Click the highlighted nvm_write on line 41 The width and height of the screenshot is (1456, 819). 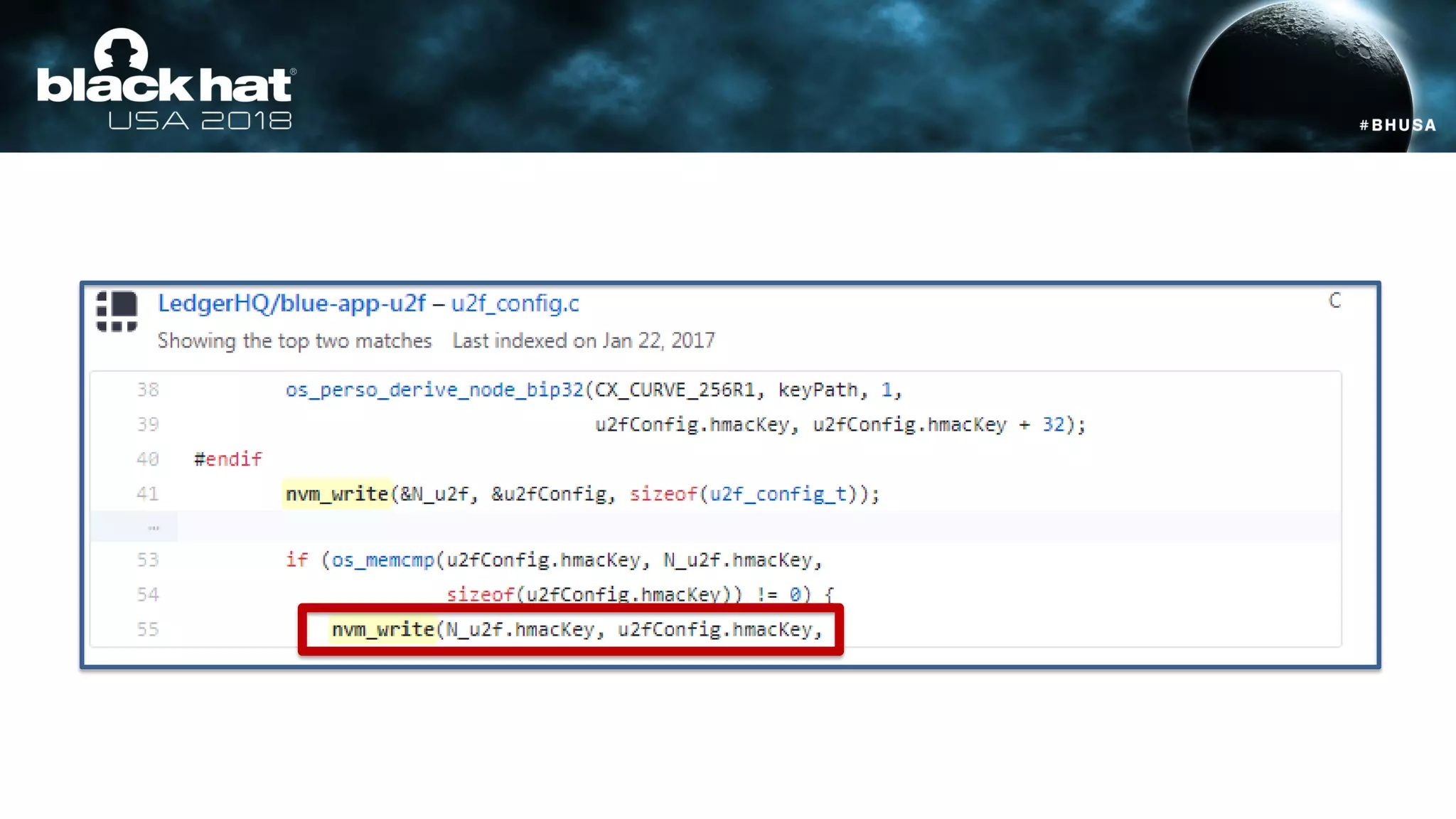point(337,493)
